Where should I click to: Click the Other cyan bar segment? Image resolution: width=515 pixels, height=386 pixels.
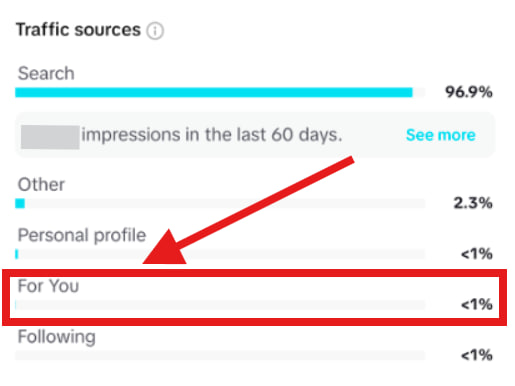pyautogui.click(x=20, y=203)
